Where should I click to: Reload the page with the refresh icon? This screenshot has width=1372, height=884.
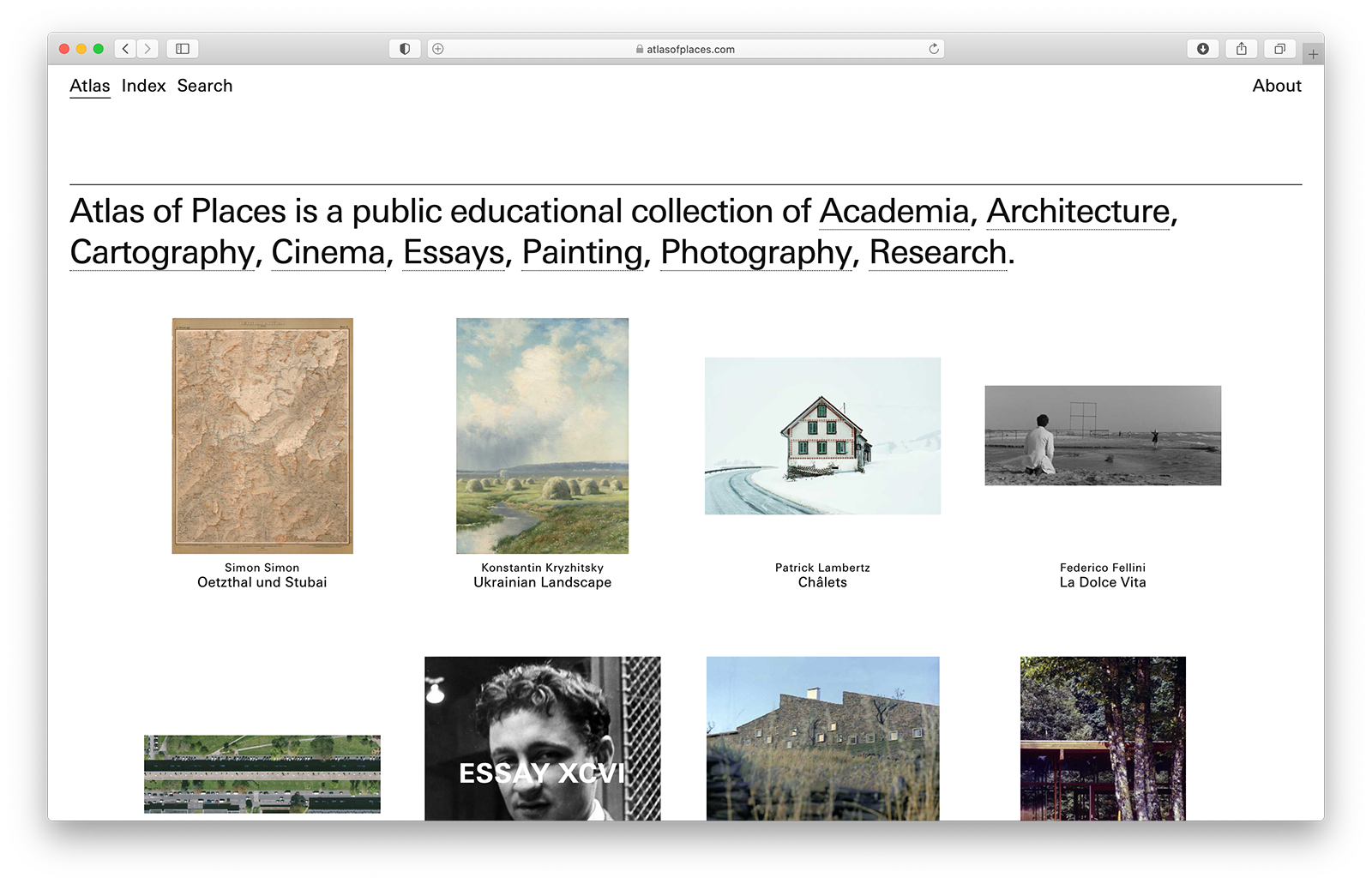(x=934, y=49)
